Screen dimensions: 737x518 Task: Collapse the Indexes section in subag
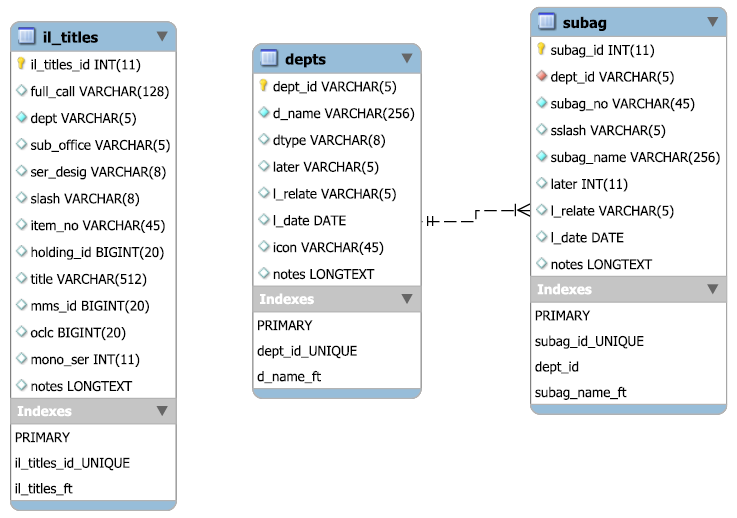click(712, 289)
